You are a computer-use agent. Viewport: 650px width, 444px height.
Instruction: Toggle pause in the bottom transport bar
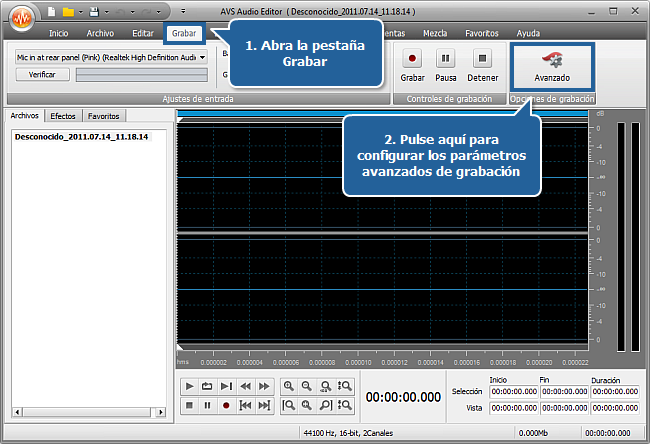[207, 405]
